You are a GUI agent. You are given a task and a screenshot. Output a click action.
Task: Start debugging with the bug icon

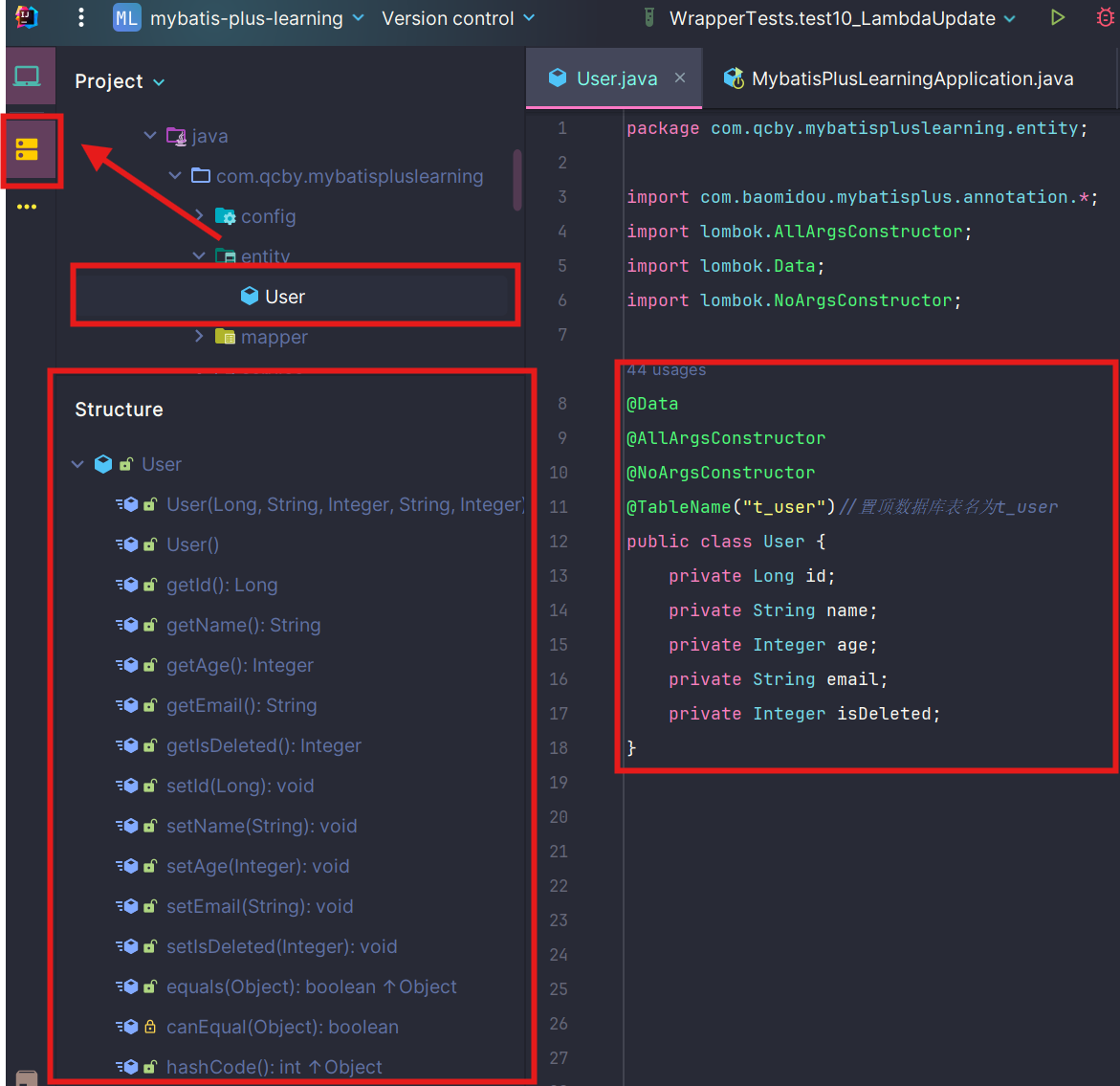pyautogui.click(x=1106, y=18)
